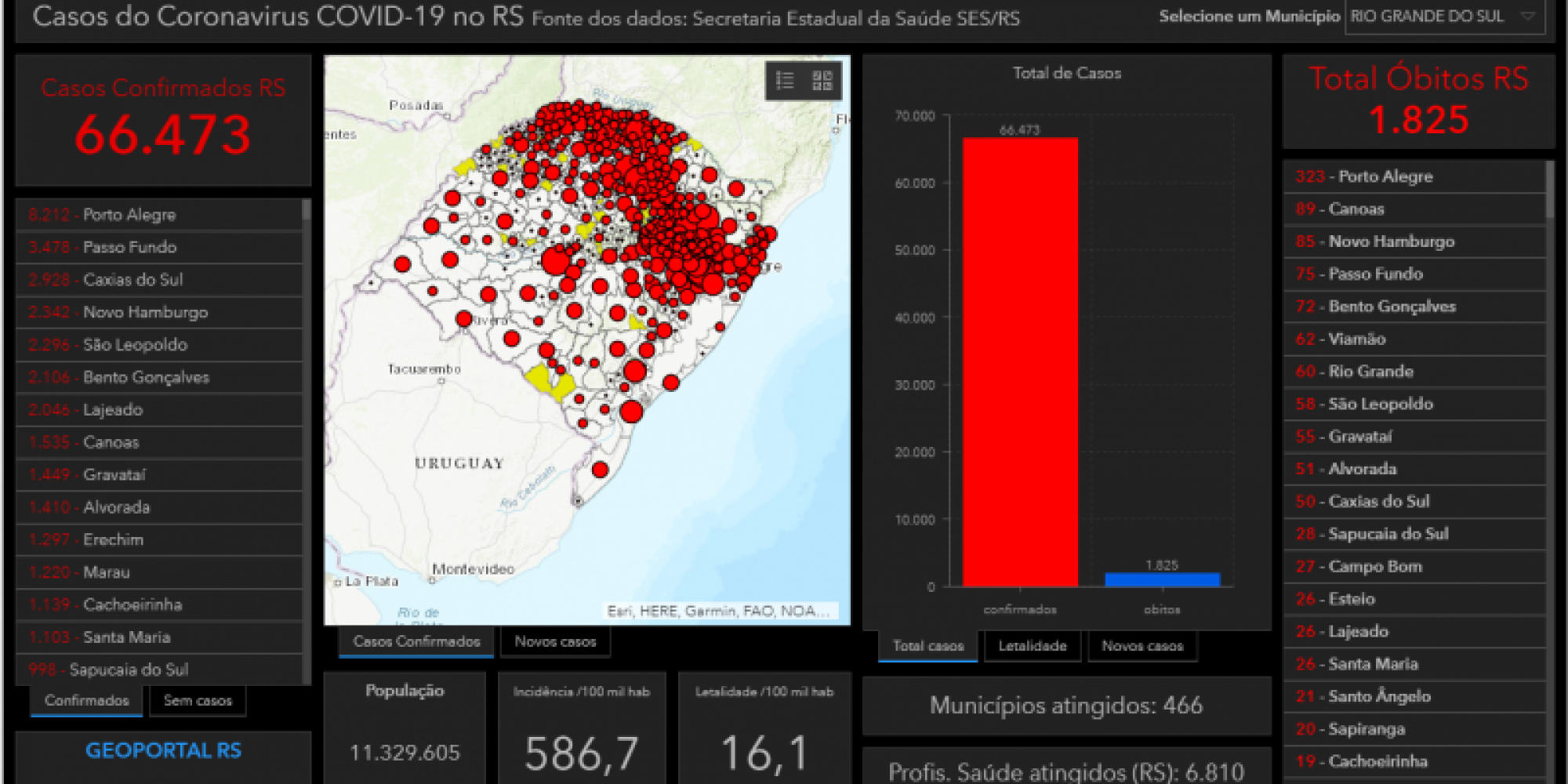Show the Letalidade chart tab
The width and height of the screenshot is (1568, 784).
pyautogui.click(x=1032, y=646)
